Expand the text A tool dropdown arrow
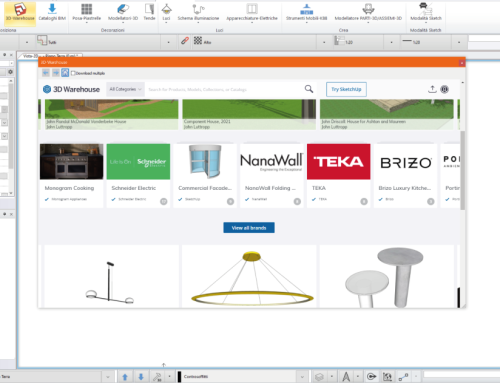500x383 pixels. click(x=358, y=377)
